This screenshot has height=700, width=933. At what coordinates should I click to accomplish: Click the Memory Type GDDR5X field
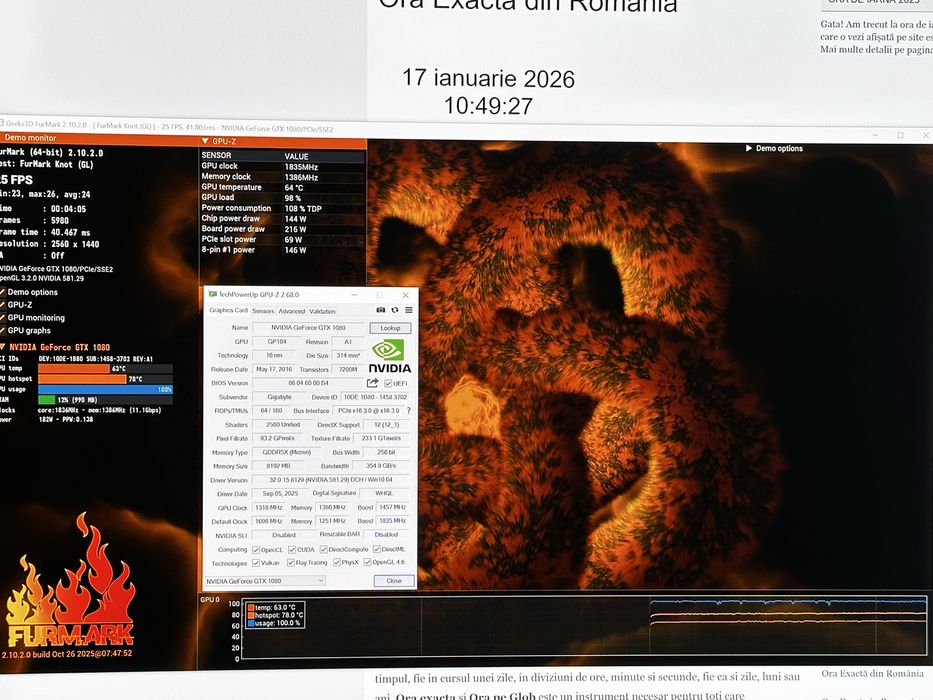287,452
